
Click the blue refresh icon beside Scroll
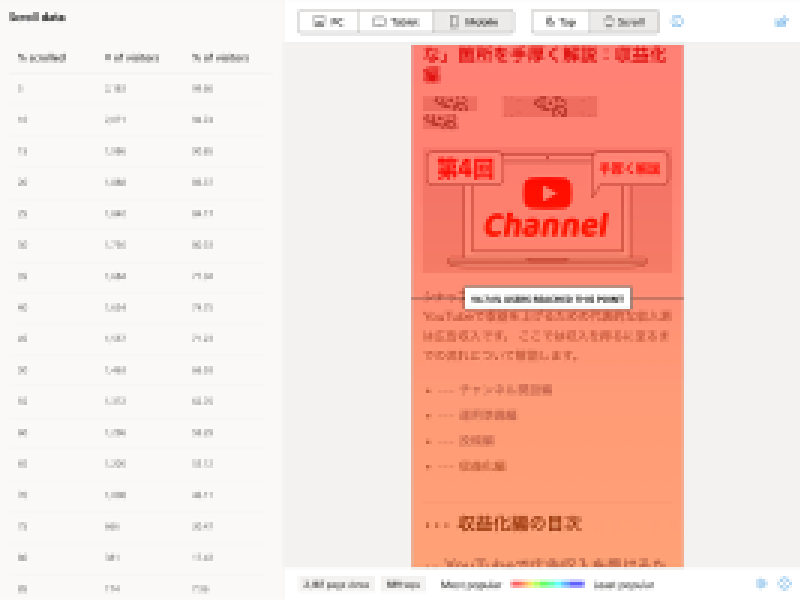coord(677,21)
